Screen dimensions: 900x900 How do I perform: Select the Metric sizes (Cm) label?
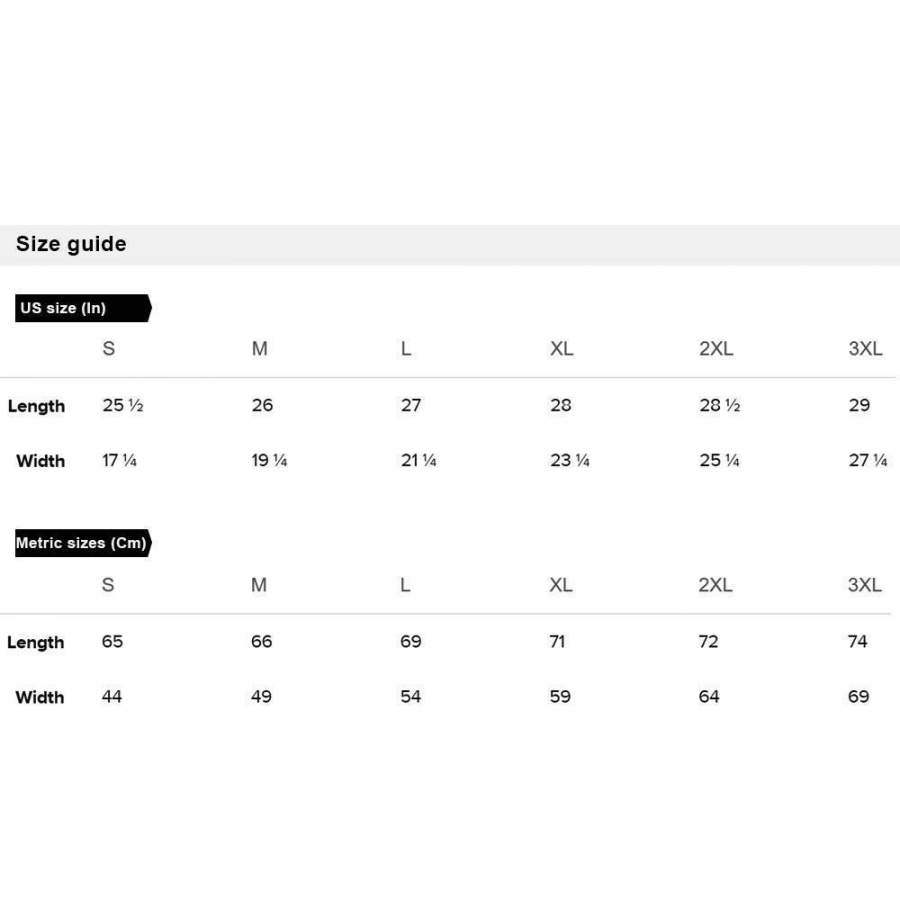82,543
